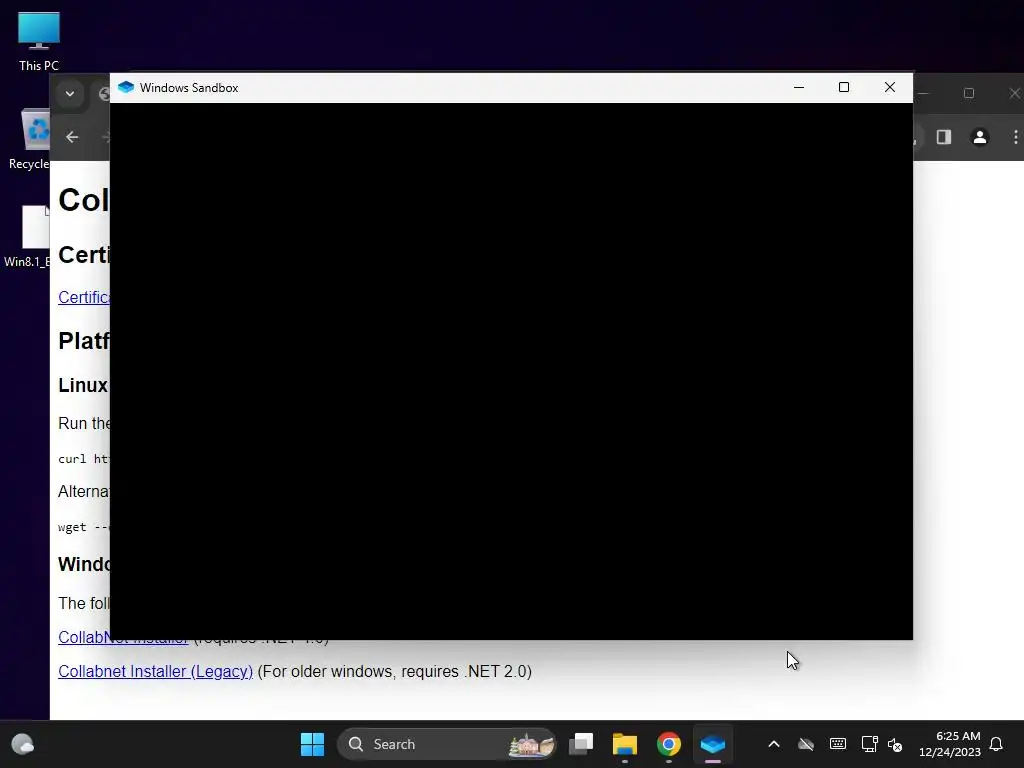Select Windows Sandbox taskbar icon
The image size is (1024, 768).
(712, 744)
